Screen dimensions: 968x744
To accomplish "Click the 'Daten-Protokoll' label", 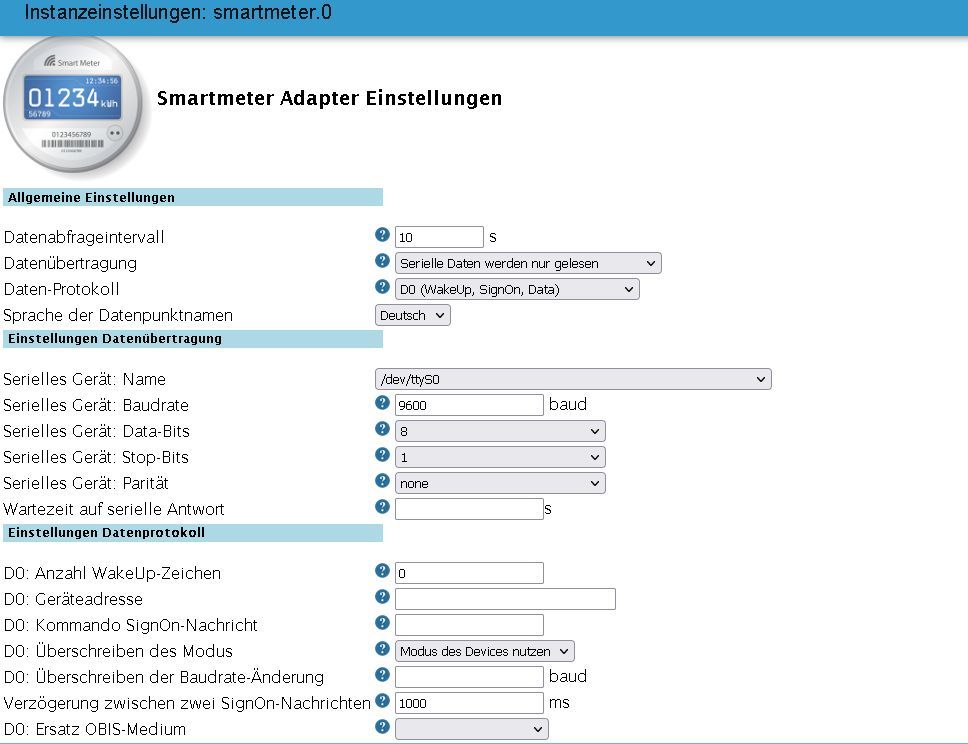I will pyautogui.click(x=62, y=289).
